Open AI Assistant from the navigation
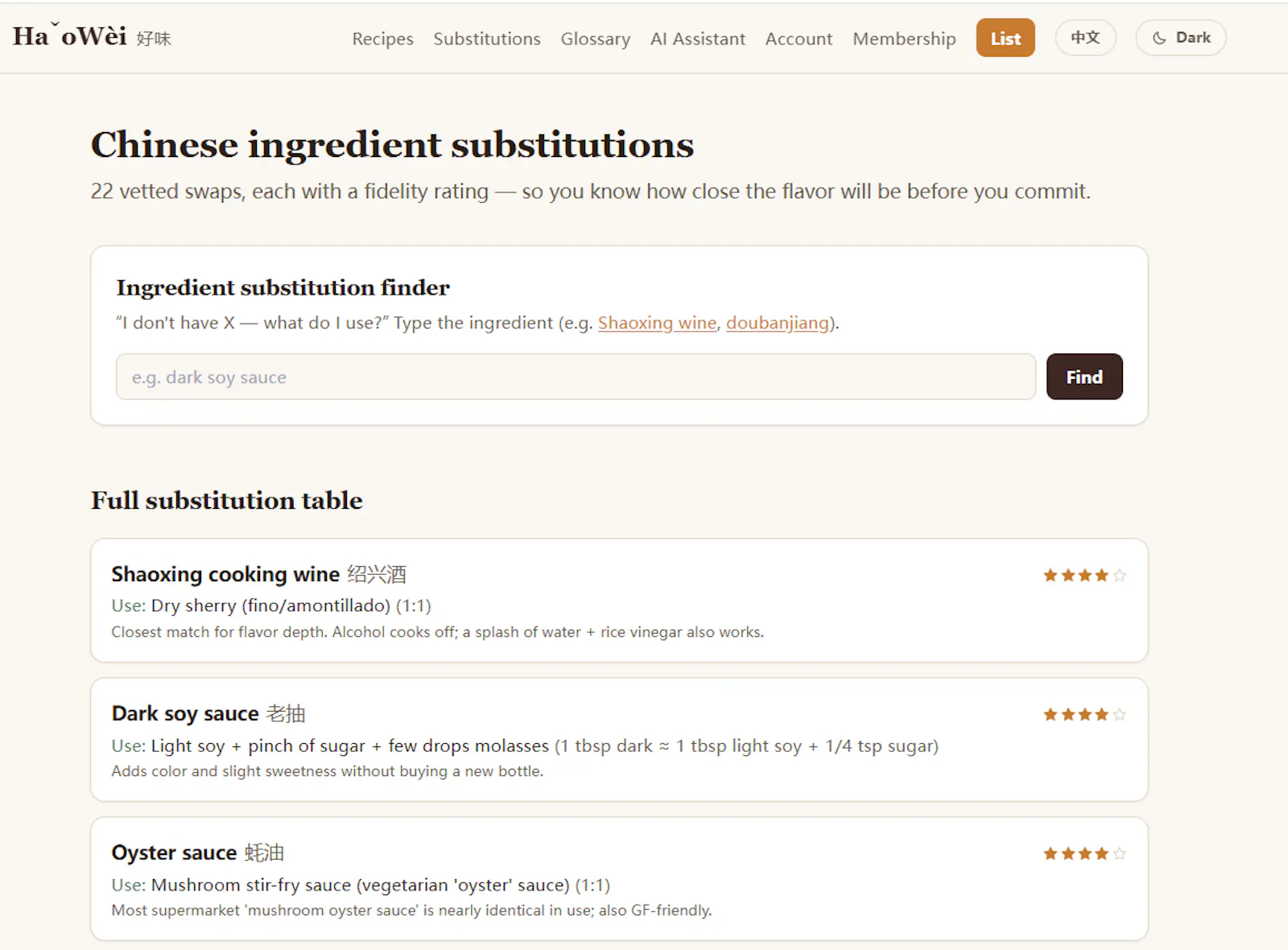The image size is (1288, 950). point(698,39)
